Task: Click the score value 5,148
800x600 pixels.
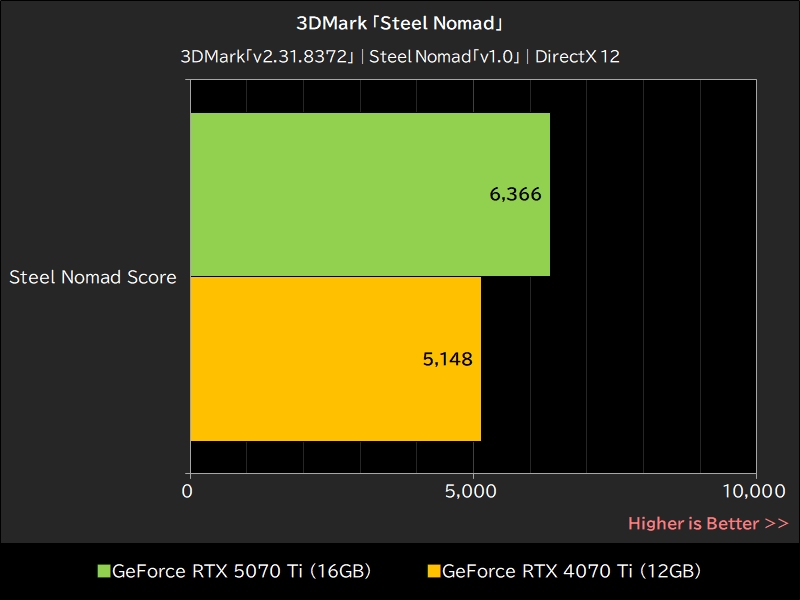Action: 449,359
